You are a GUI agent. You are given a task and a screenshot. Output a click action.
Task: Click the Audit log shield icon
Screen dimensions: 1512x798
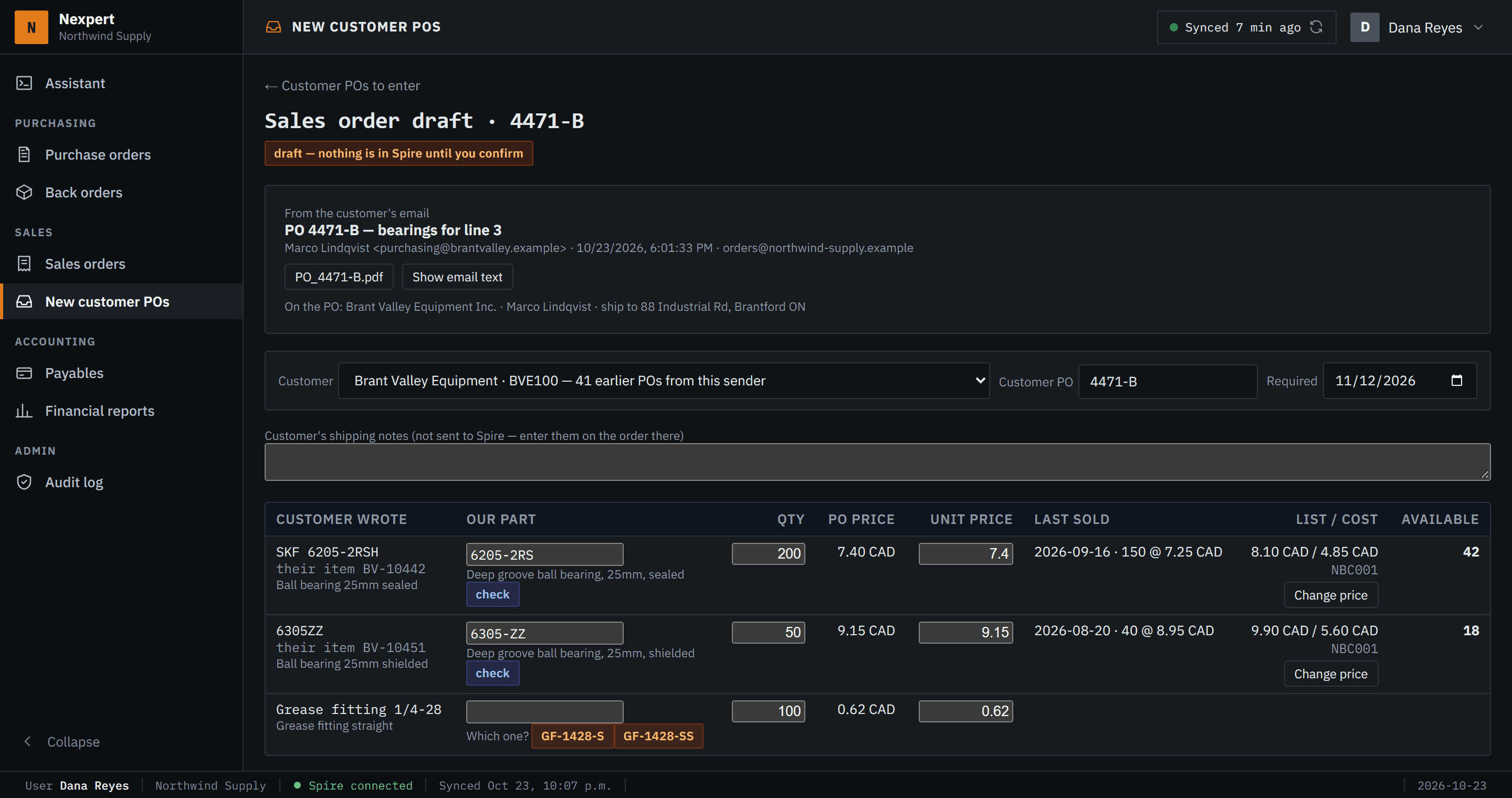point(24,482)
